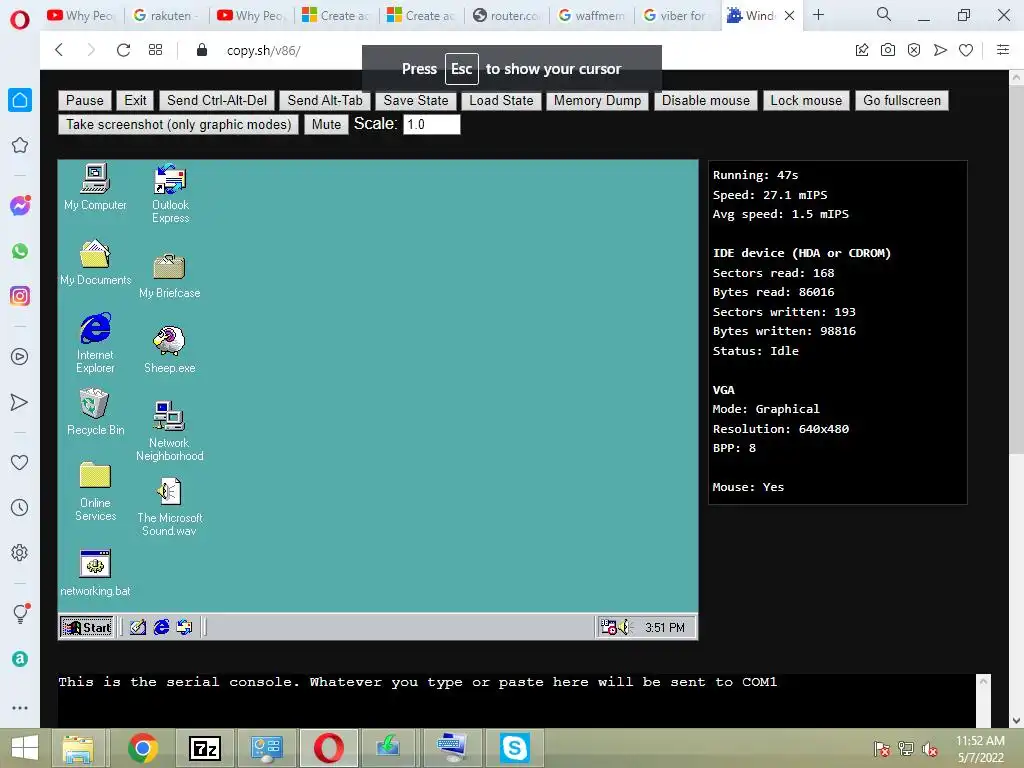Switch to first Why People YouTube tab
1024x768 pixels.
tap(80, 15)
